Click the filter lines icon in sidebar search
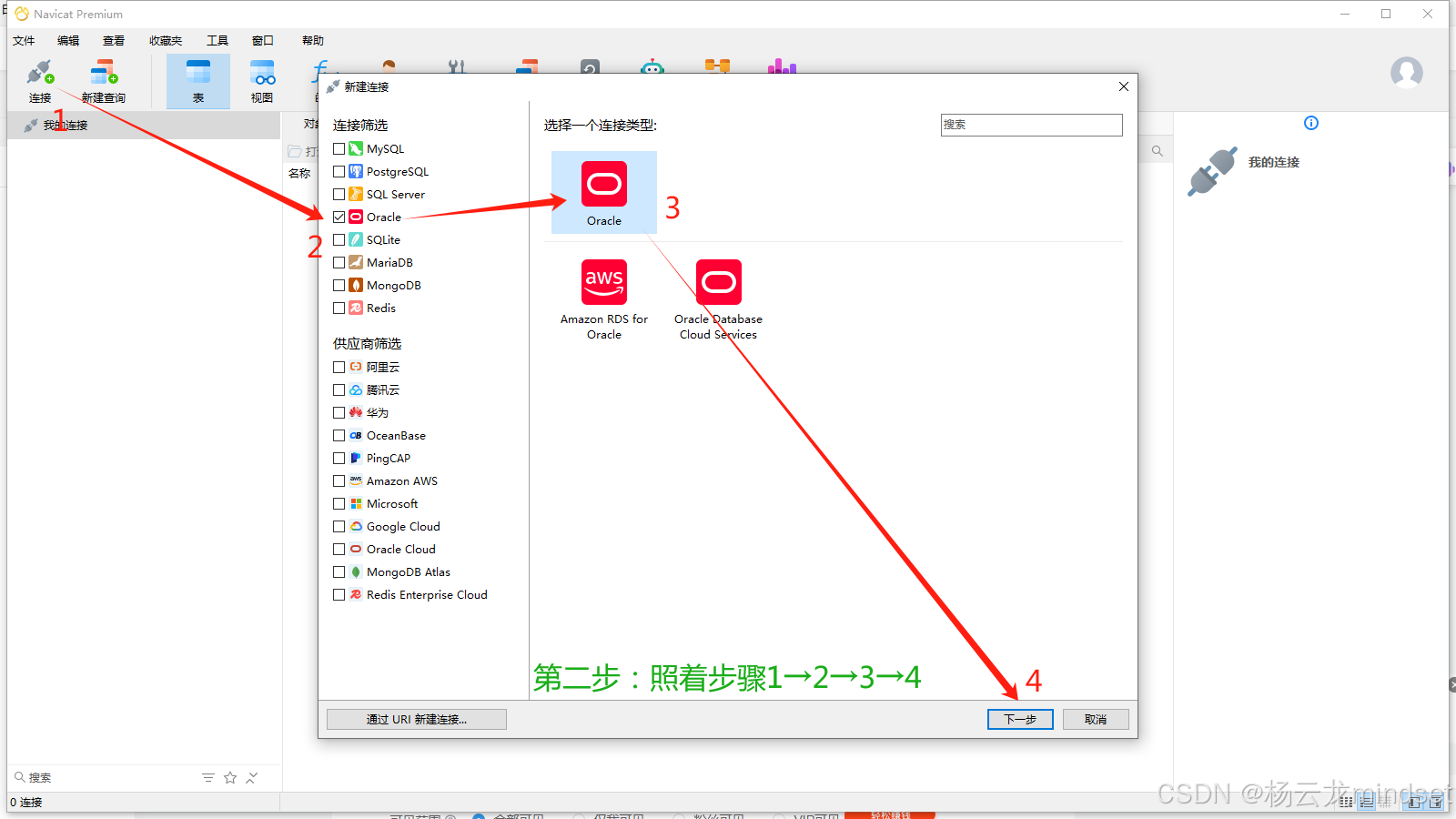This screenshot has height=819, width=1456. click(208, 777)
